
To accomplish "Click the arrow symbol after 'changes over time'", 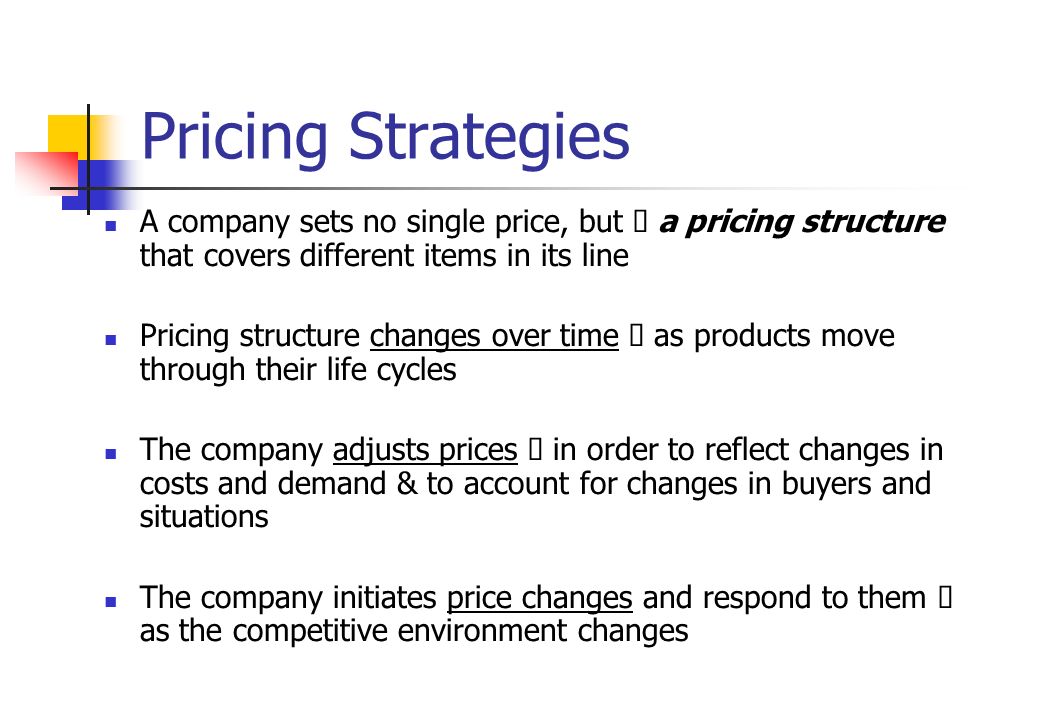I will [635, 335].
